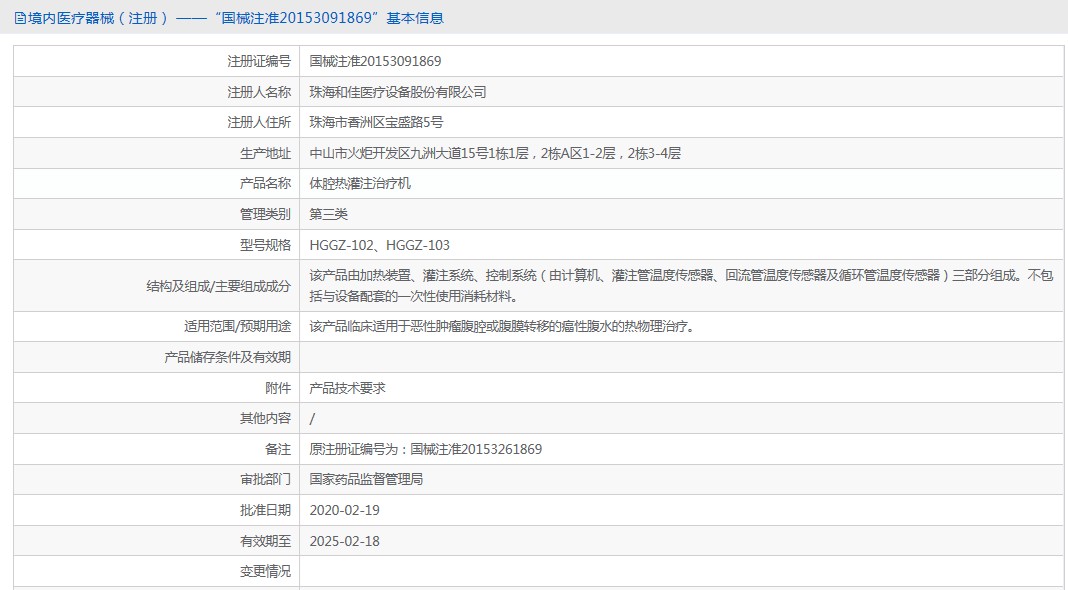
Task: Select registrant 珠海和佳医疗设备股份有限公司
Action: 398,92
